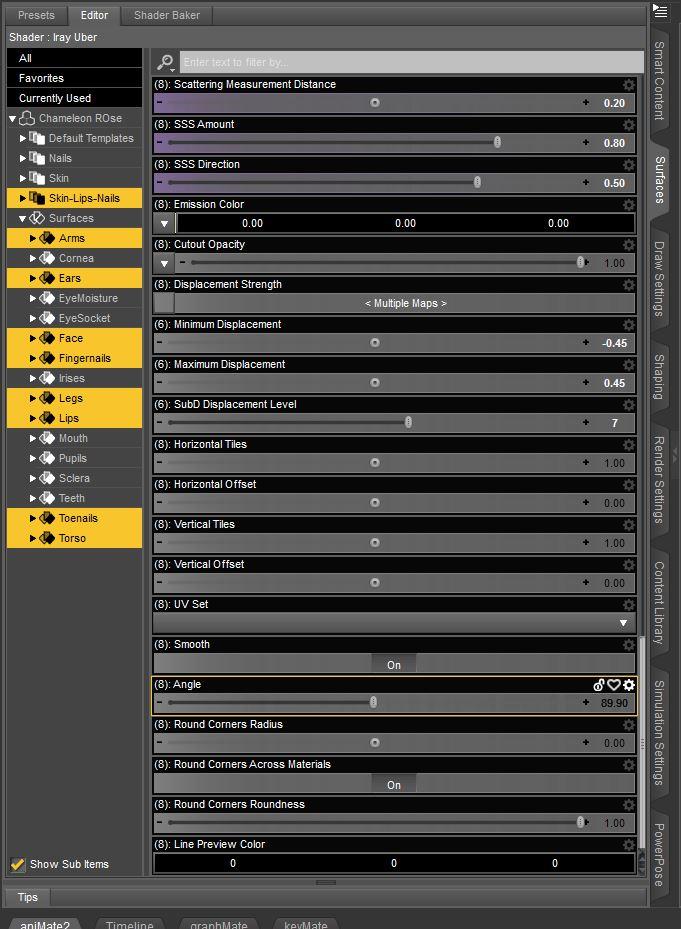The height and width of the screenshot is (929, 681).
Task: Open the pane options menu icon top right
Action: pos(660,10)
